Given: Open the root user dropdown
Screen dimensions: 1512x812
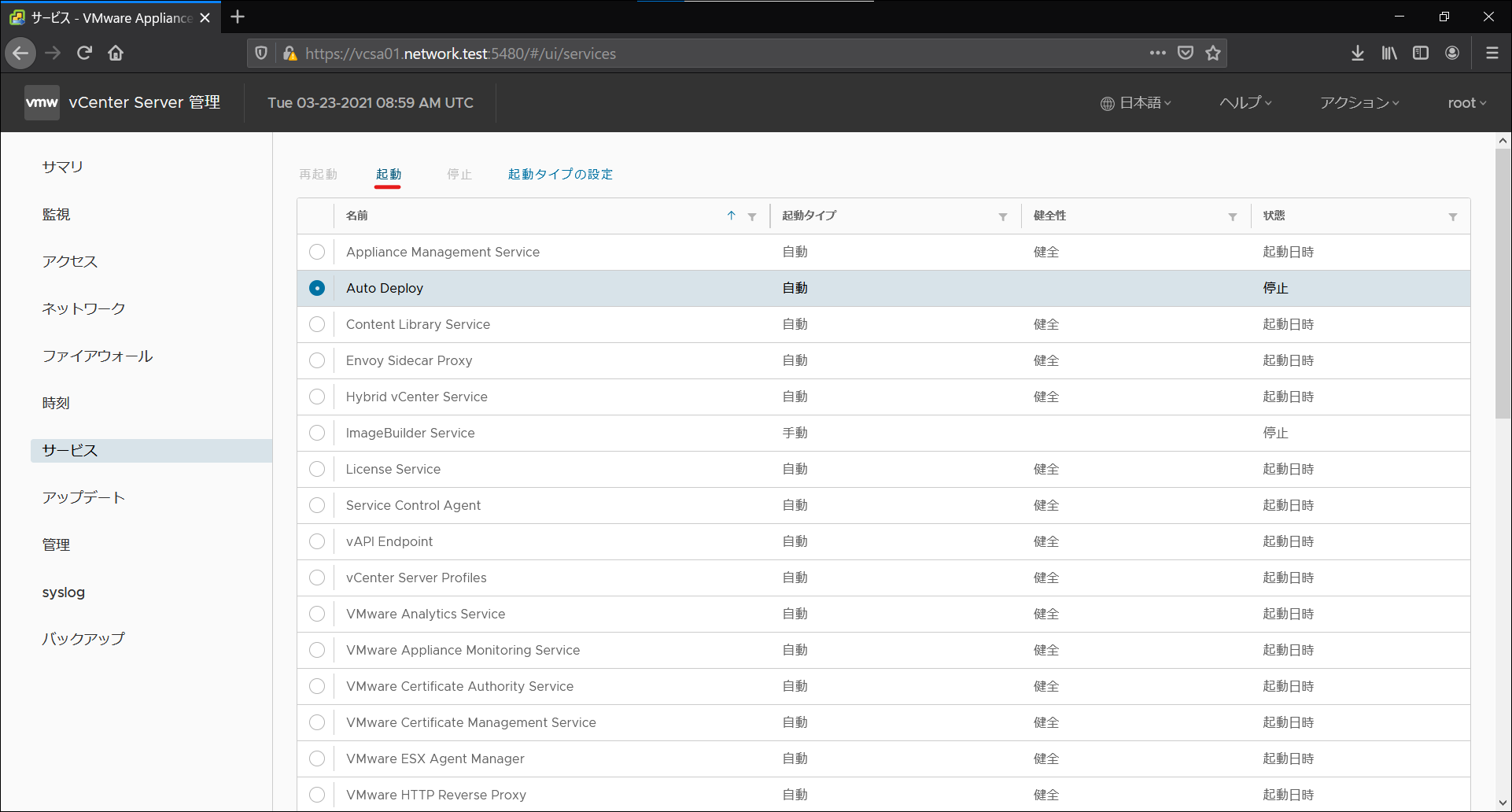Looking at the screenshot, I should tap(1467, 103).
